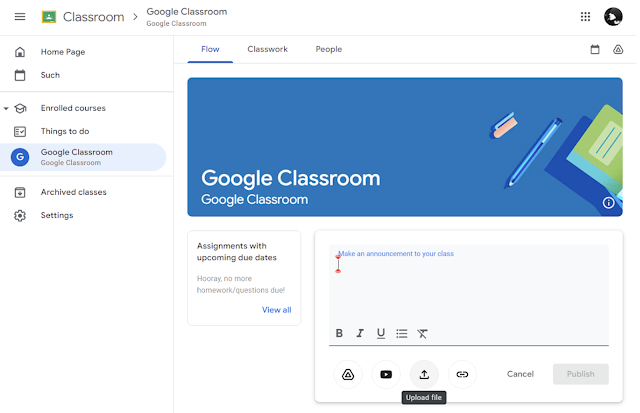Apply bold formatting
This screenshot has width=640, height=413.
pyautogui.click(x=339, y=333)
